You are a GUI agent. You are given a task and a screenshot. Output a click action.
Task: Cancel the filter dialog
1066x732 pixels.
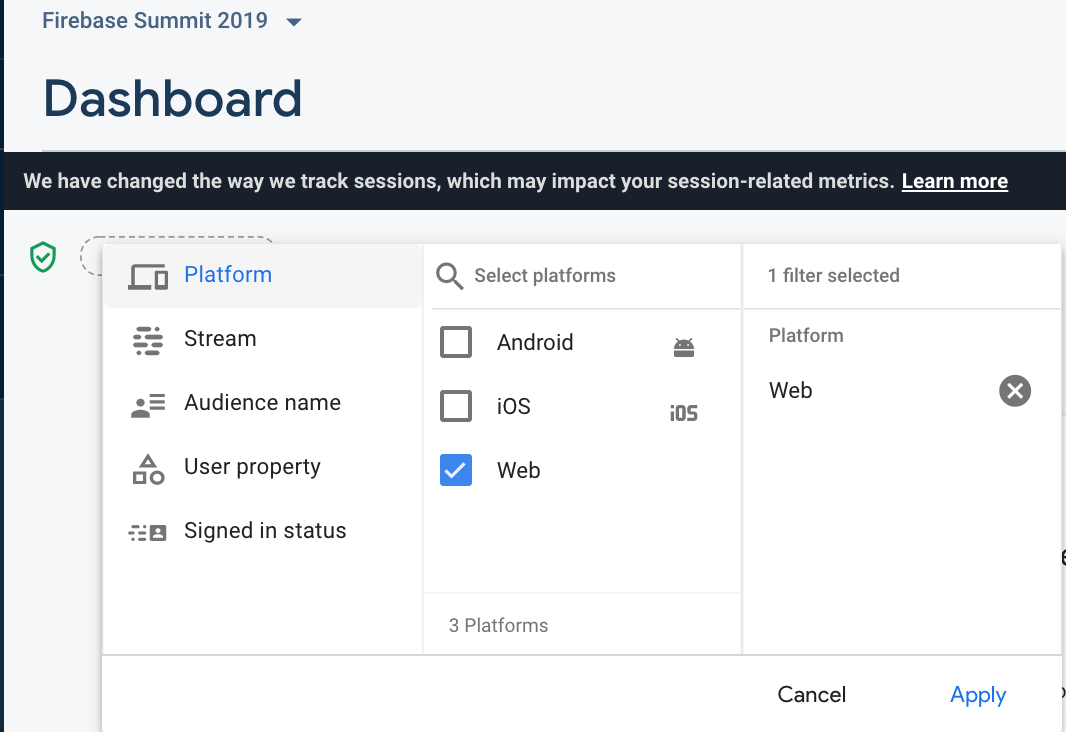tap(812, 695)
